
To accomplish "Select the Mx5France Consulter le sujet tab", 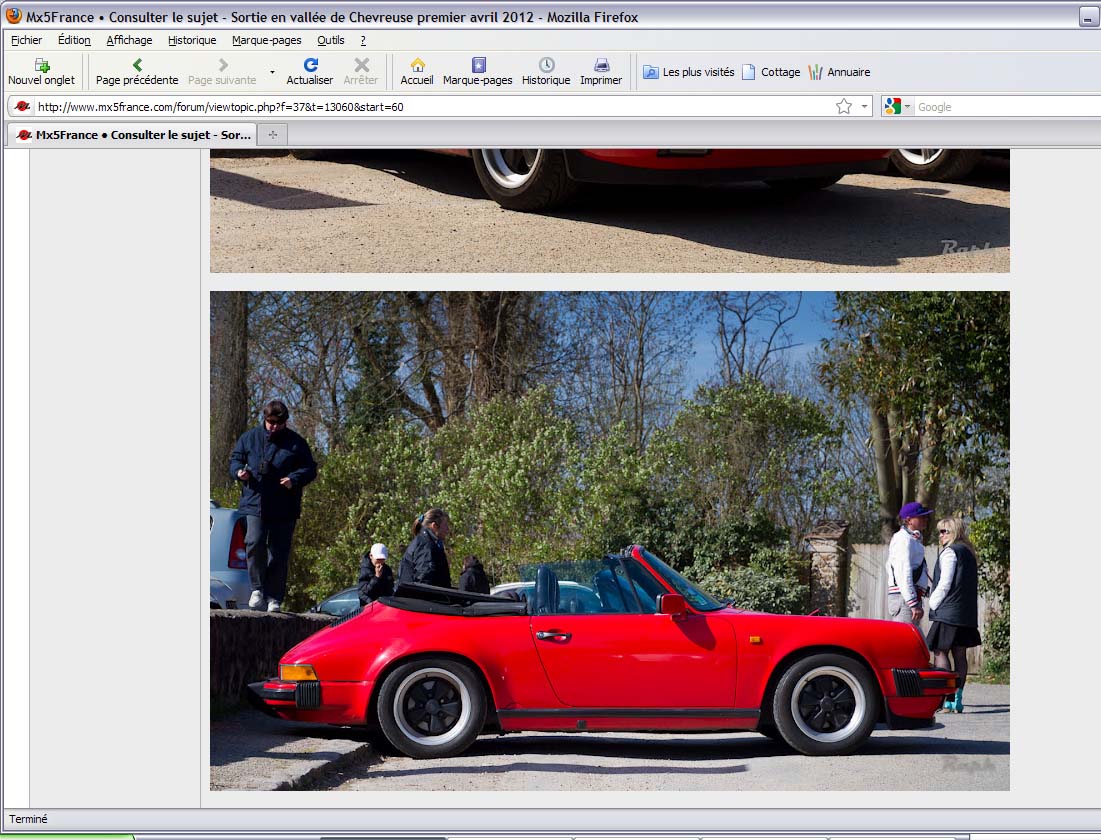I will 133,135.
